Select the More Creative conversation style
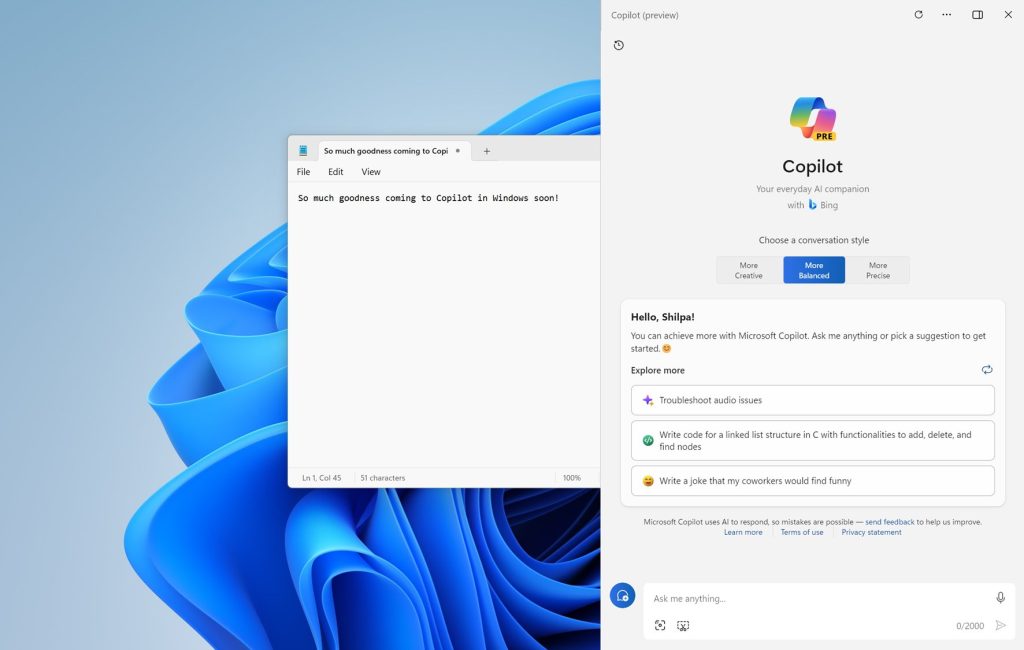This screenshot has width=1024, height=650. [x=748, y=269]
